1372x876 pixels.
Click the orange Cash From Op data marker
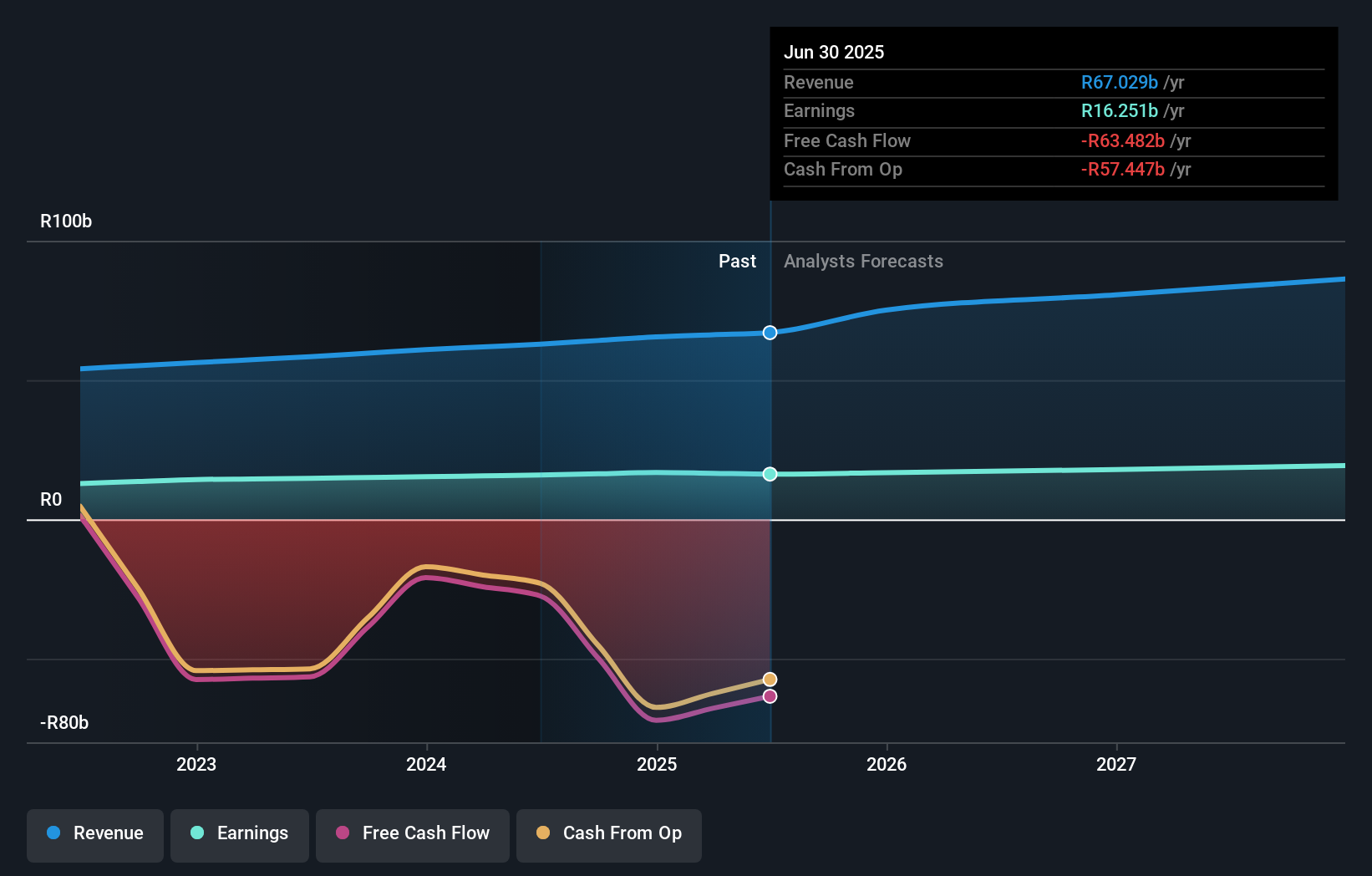[770, 680]
